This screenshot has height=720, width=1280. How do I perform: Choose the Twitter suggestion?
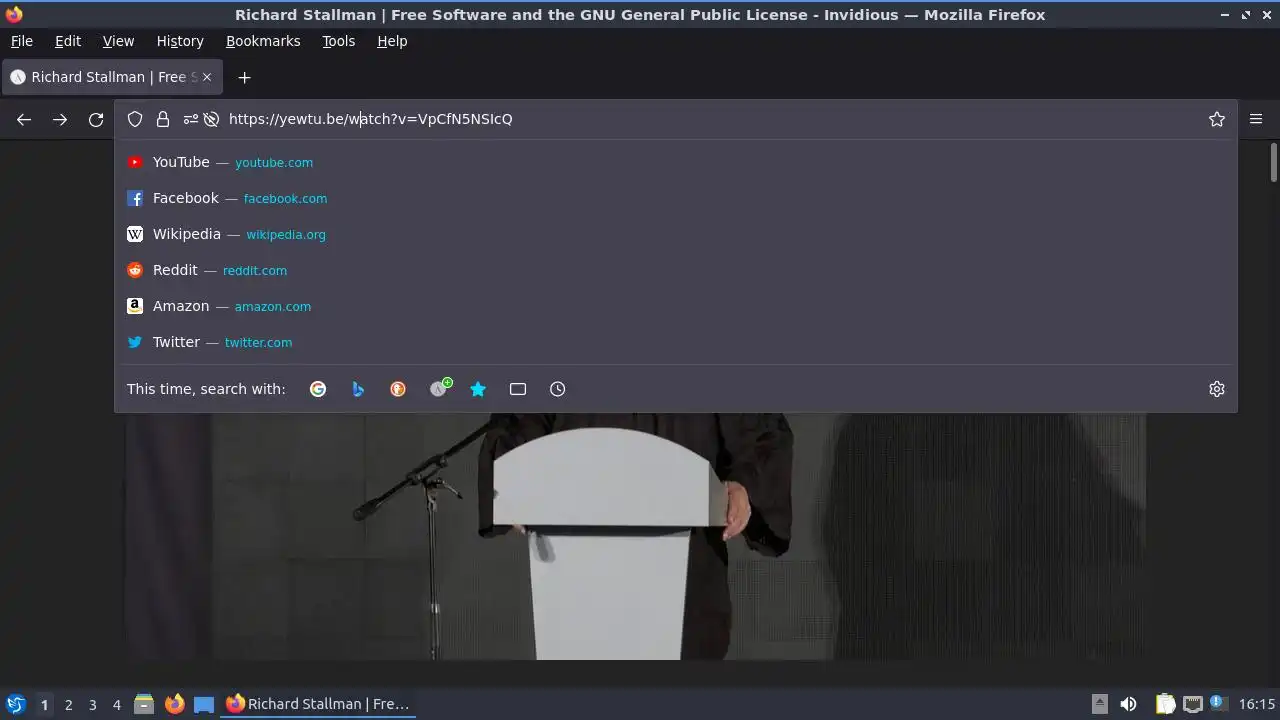tap(675, 342)
